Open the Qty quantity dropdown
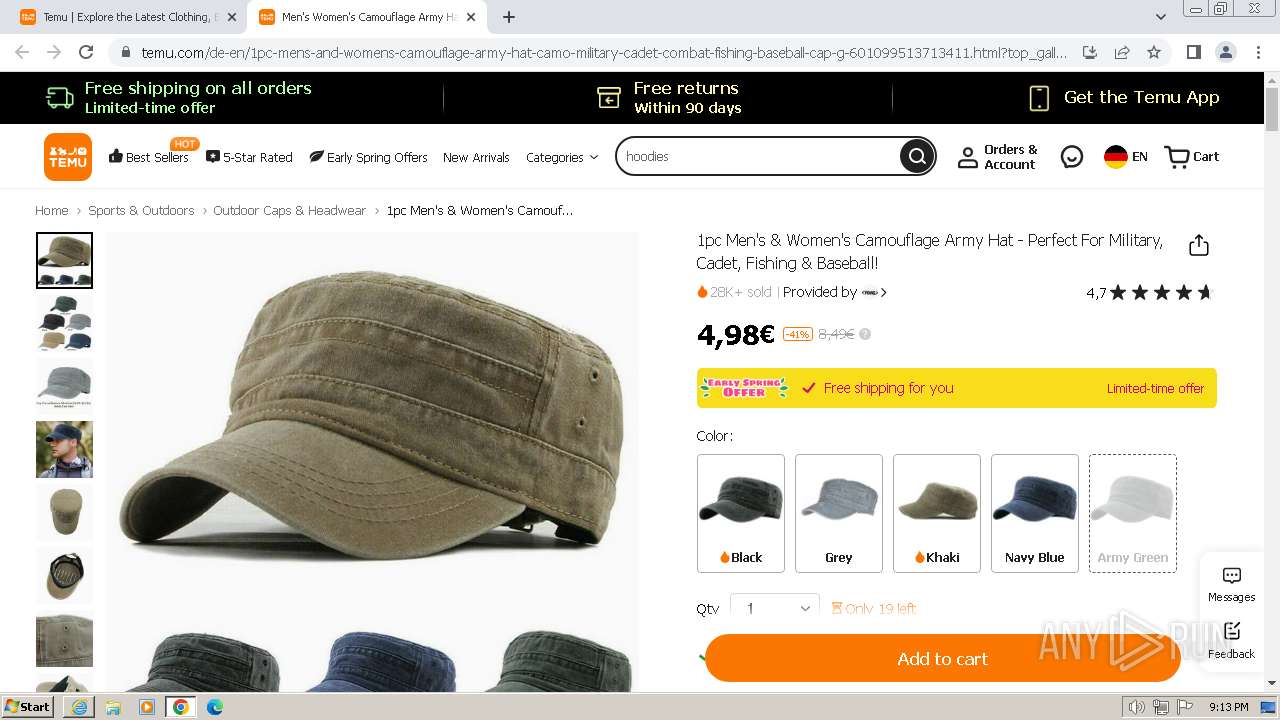Viewport: 1280px width, 720px height. click(775, 608)
